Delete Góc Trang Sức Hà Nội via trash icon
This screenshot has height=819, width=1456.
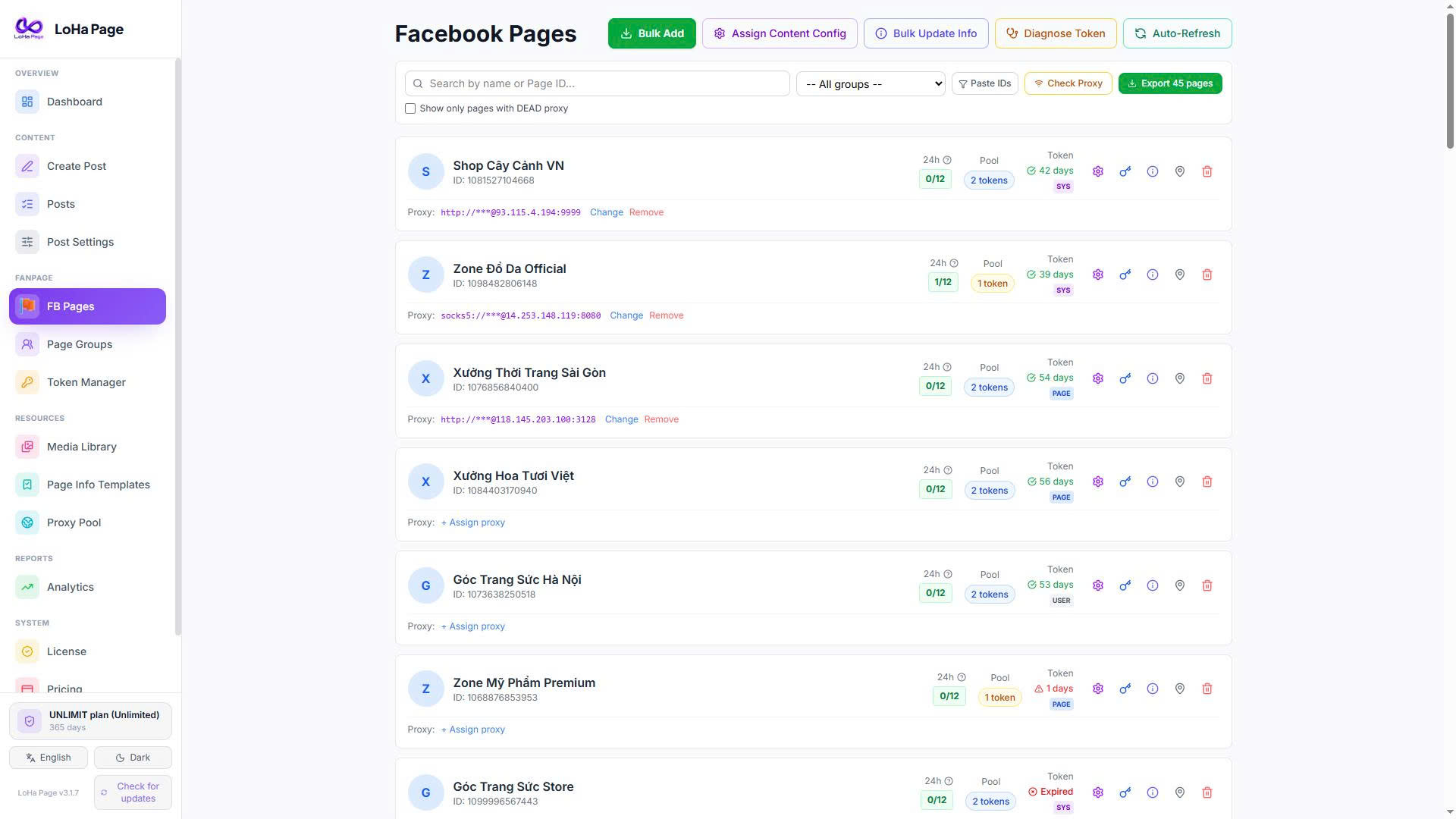click(1207, 585)
